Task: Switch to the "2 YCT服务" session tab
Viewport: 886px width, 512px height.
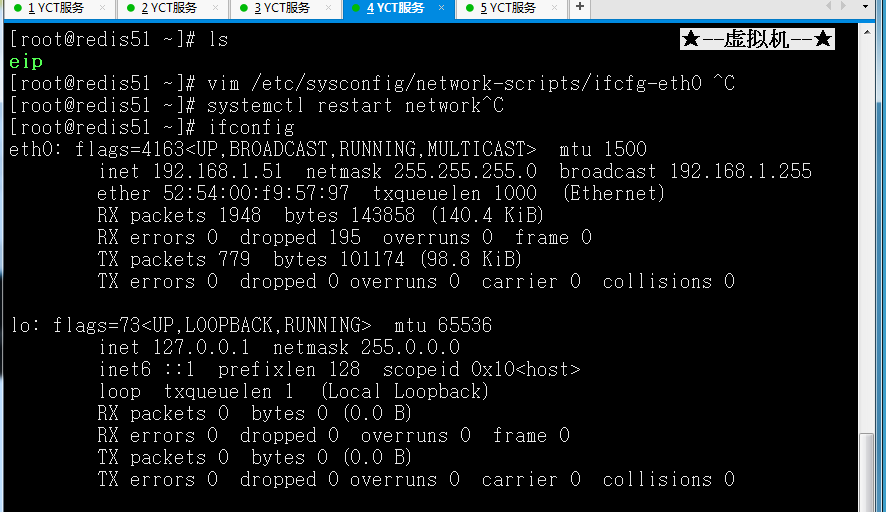Action: pos(172,8)
